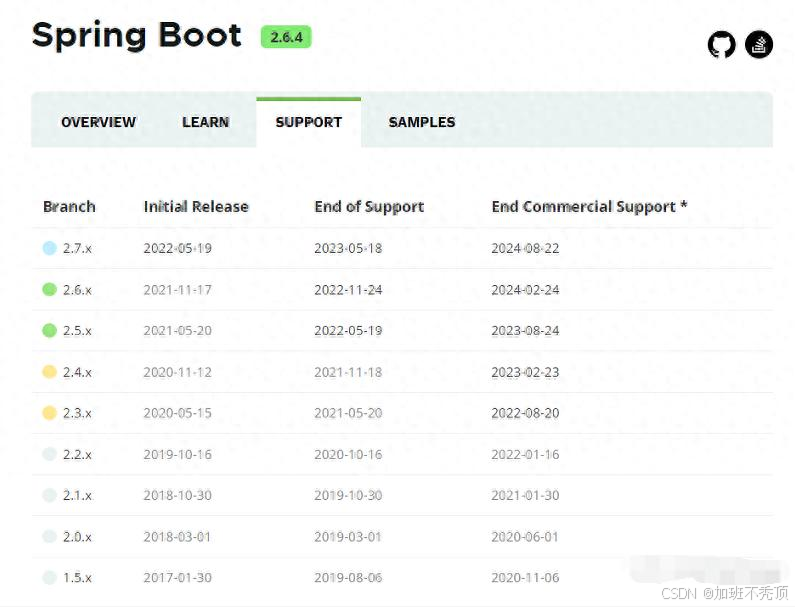This screenshot has height=607, width=795.
Task: Click the Spring Boot page title
Action: tap(136, 35)
